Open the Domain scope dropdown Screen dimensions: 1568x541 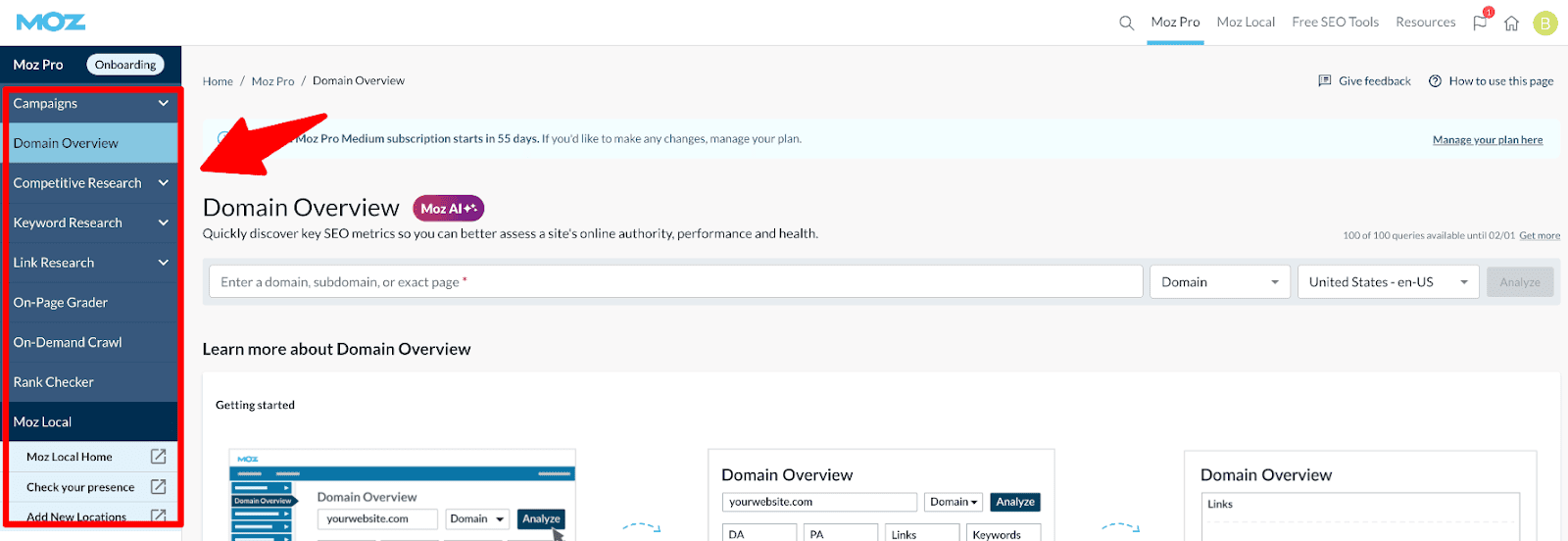1220,282
